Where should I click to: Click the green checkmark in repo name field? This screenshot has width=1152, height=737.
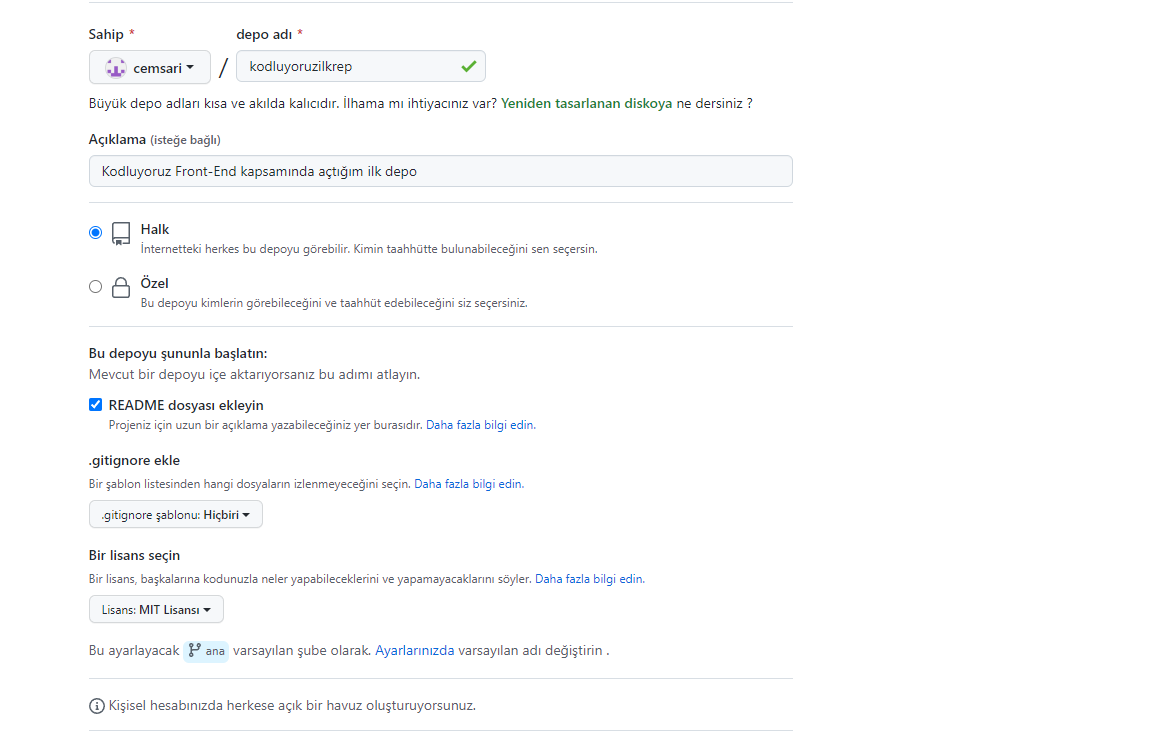(467, 66)
